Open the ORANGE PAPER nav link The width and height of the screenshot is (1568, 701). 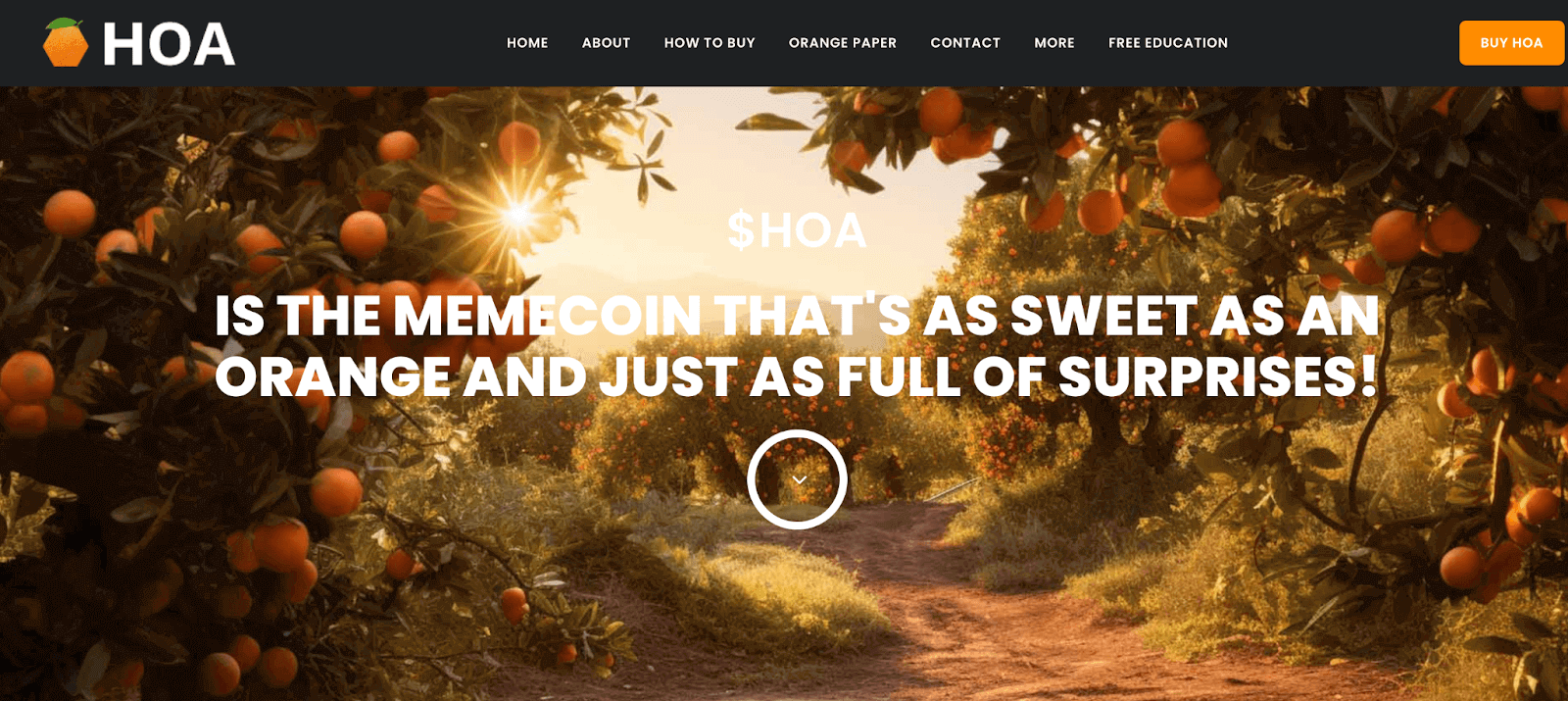click(843, 43)
